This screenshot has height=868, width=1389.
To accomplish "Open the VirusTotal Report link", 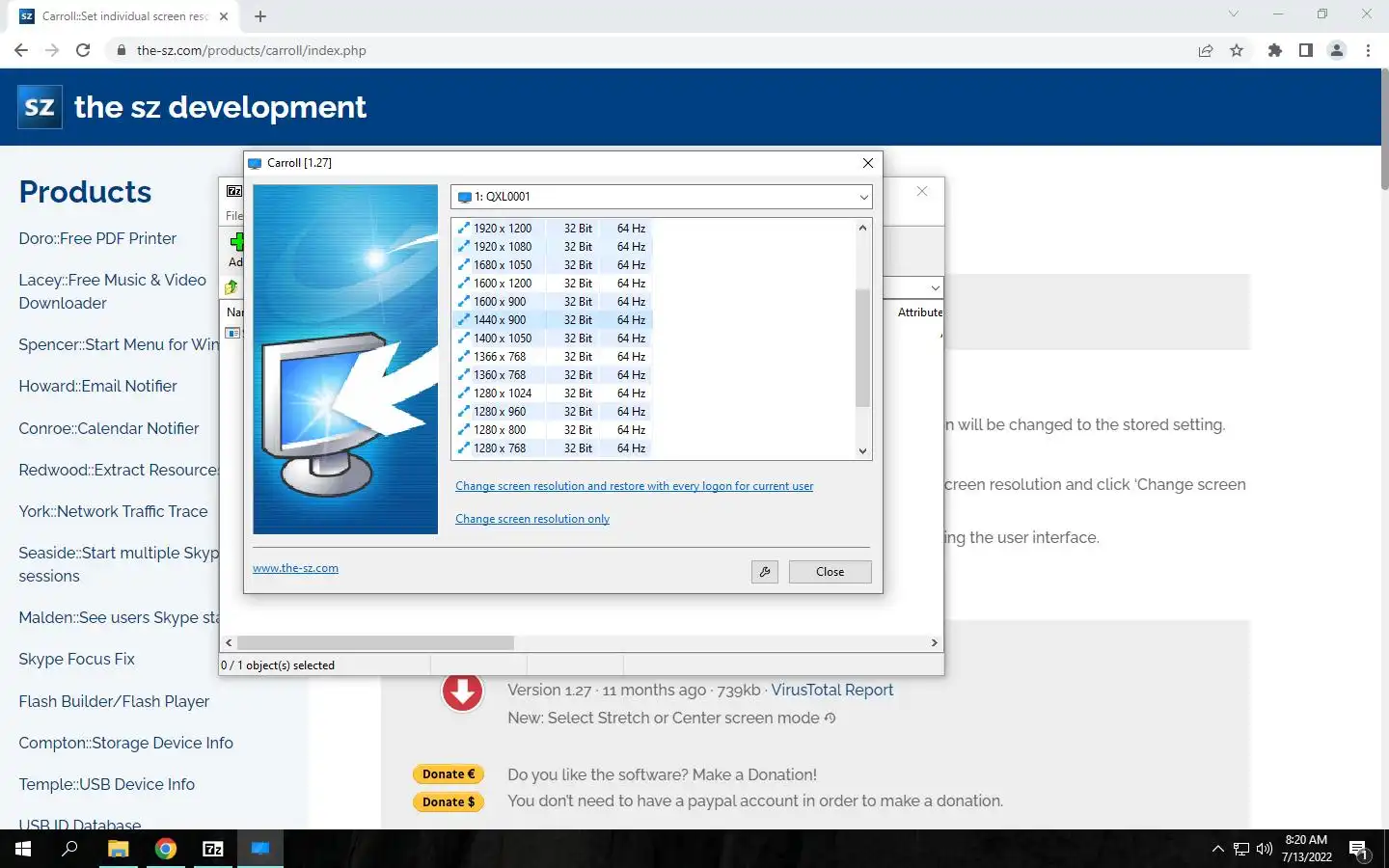I will coord(831,691).
